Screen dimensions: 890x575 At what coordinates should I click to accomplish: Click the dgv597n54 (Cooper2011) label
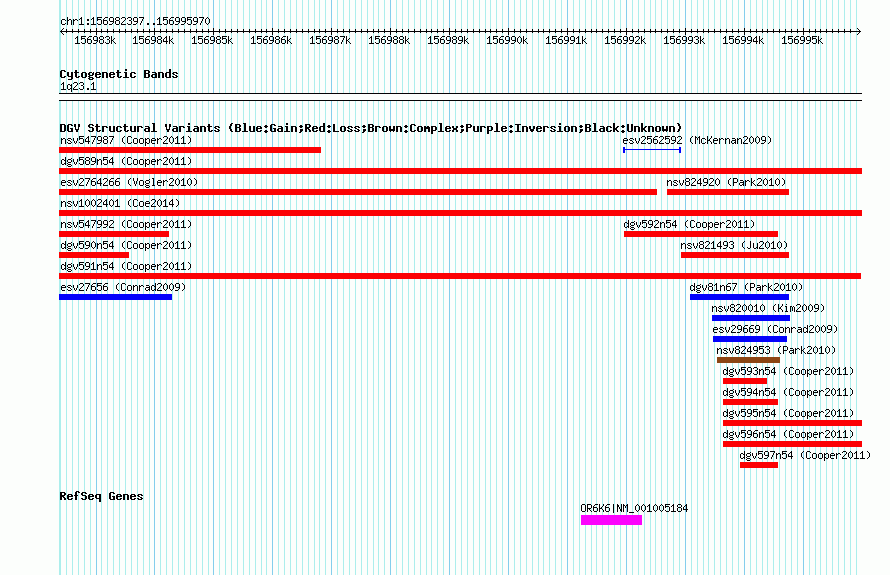pyautogui.click(x=805, y=455)
